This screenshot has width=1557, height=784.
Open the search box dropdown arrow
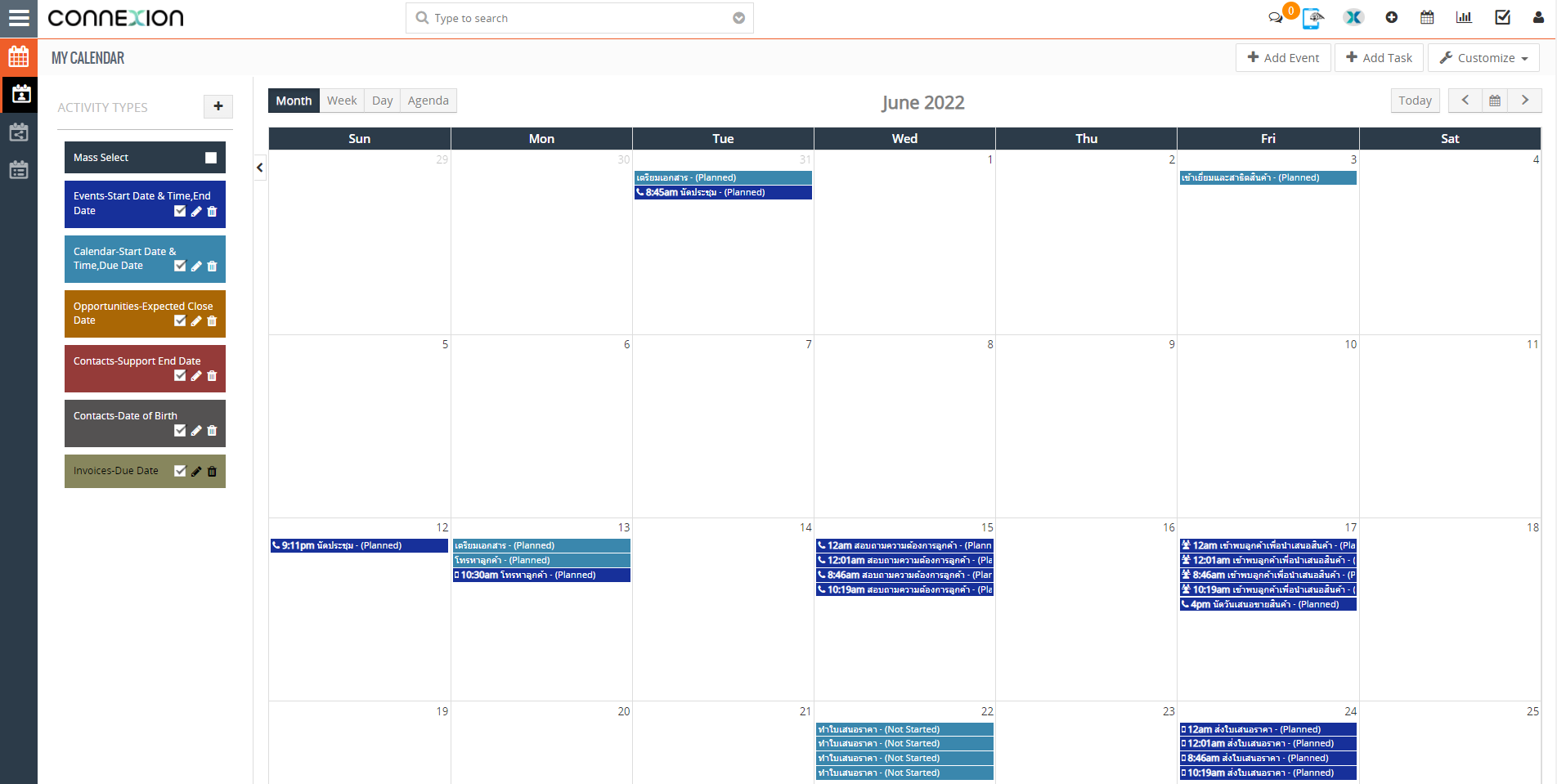[x=738, y=18]
